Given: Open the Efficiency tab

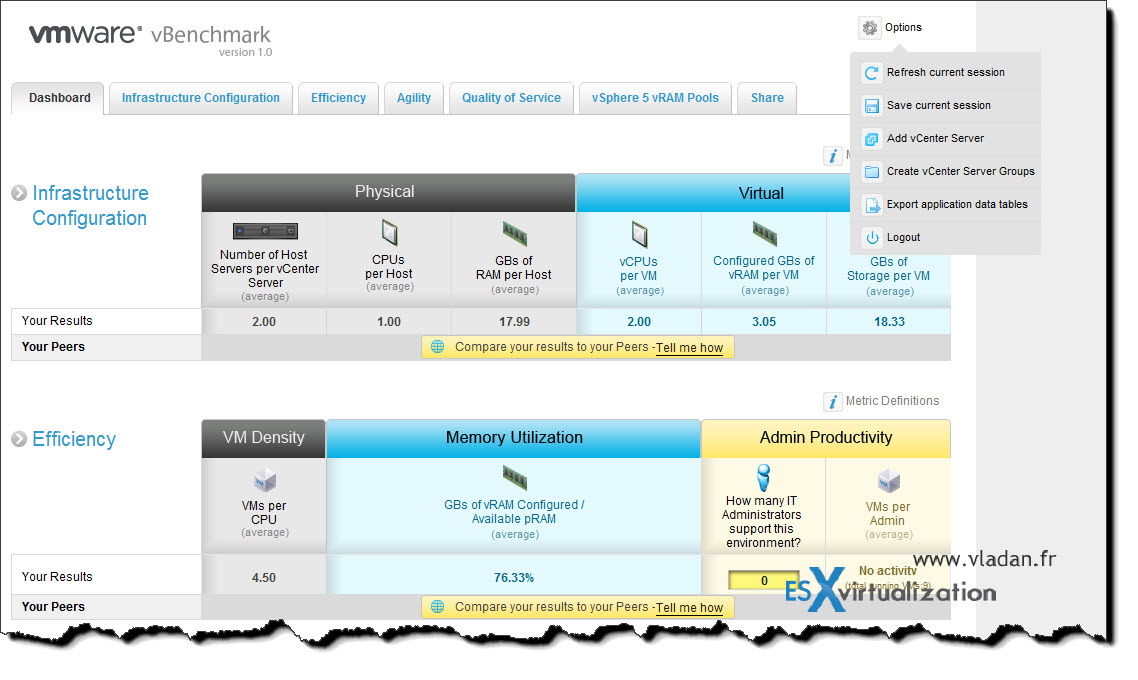Looking at the screenshot, I should (338, 98).
